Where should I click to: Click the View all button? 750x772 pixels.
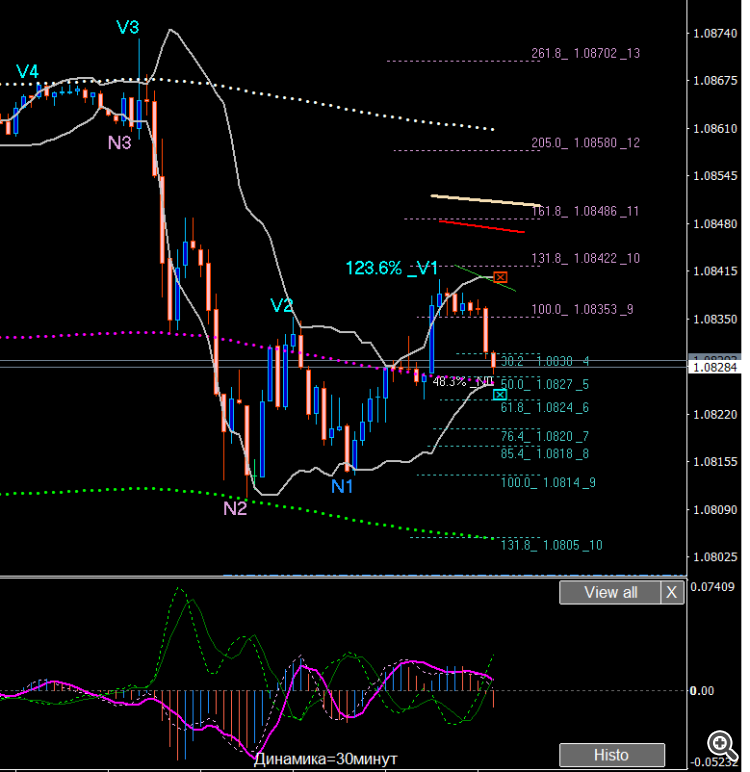pyautogui.click(x=610, y=592)
